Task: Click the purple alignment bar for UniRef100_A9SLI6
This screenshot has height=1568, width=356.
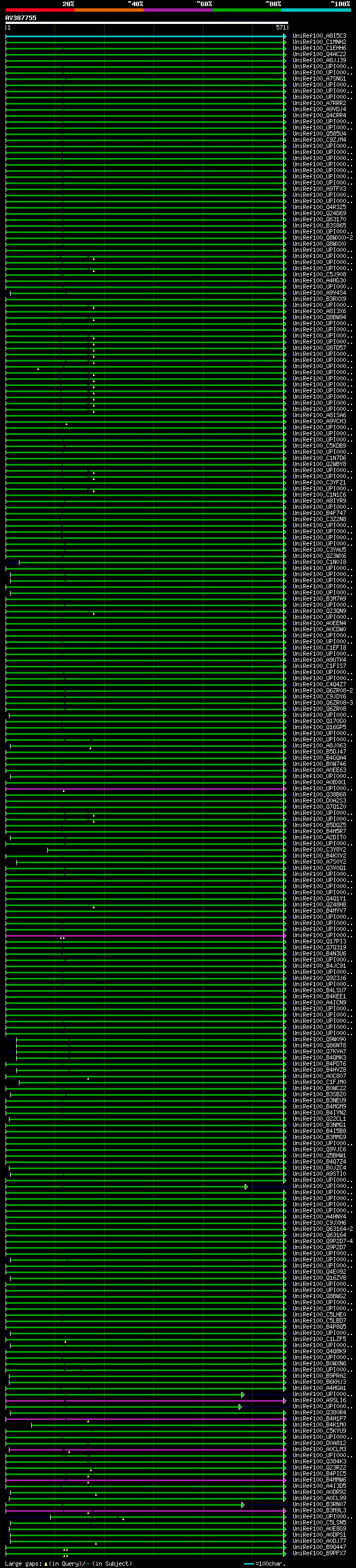Action: click(145, 1401)
